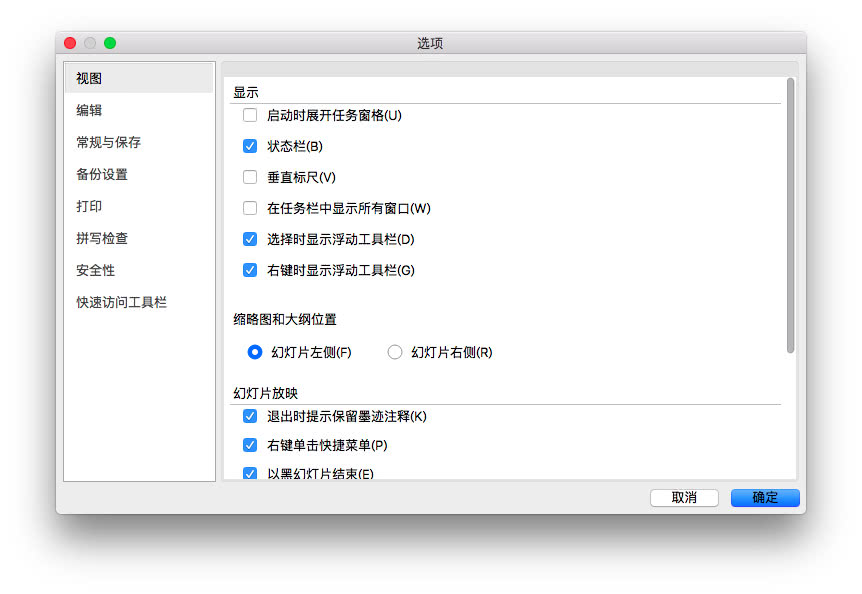Screen dimensions: 862x594
Task: Click the 缩略图和大纲位置 label
Action: coord(285,319)
